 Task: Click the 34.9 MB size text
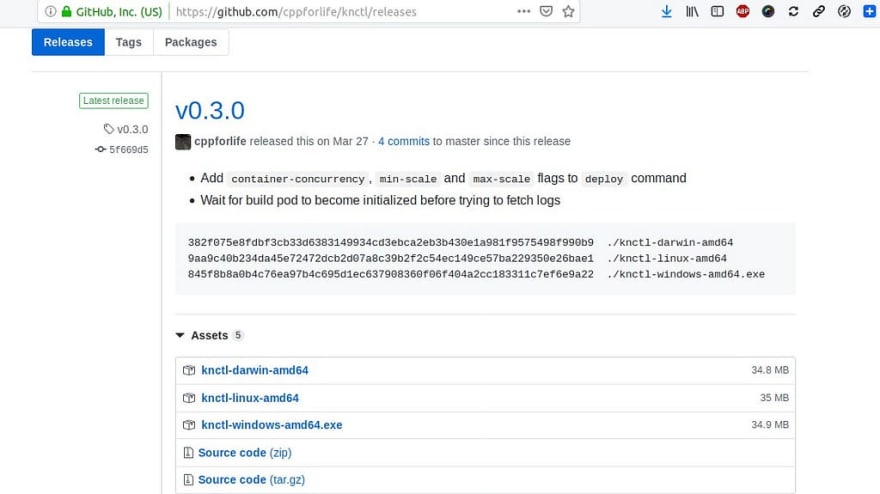tap(770, 425)
